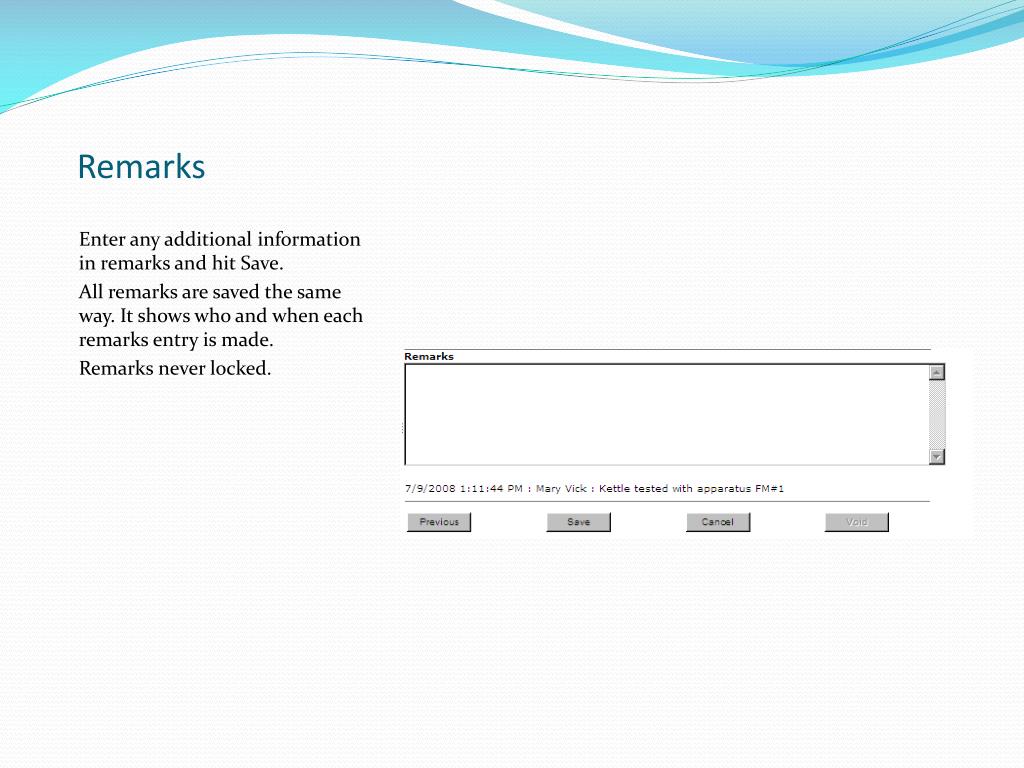1024x768 pixels.
Task: Click the paragraph 'All remarks are saved the same'
Action: point(221,315)
